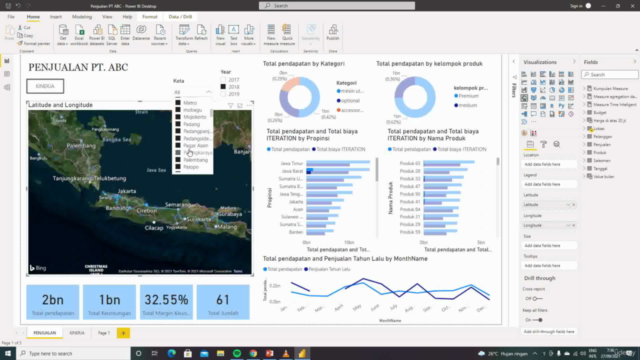Open the Page 1 tab
Viewport: 640px width, 360px height.
pyautogui.click(x=104, y=333)
